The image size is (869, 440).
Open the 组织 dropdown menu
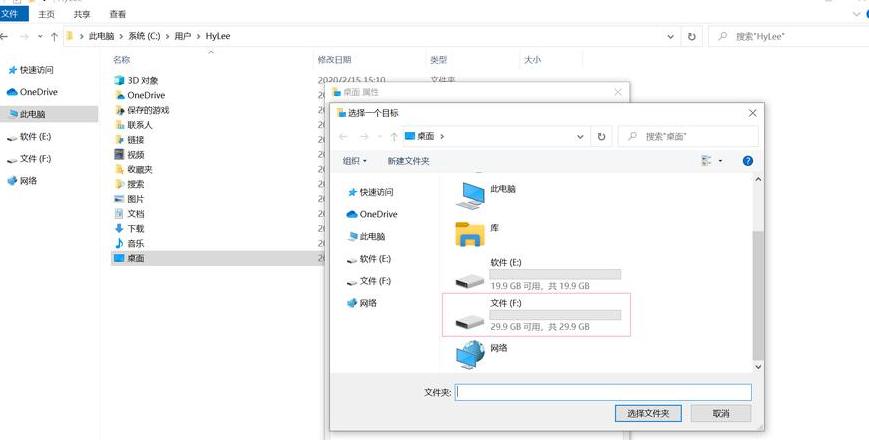(355, 161)
